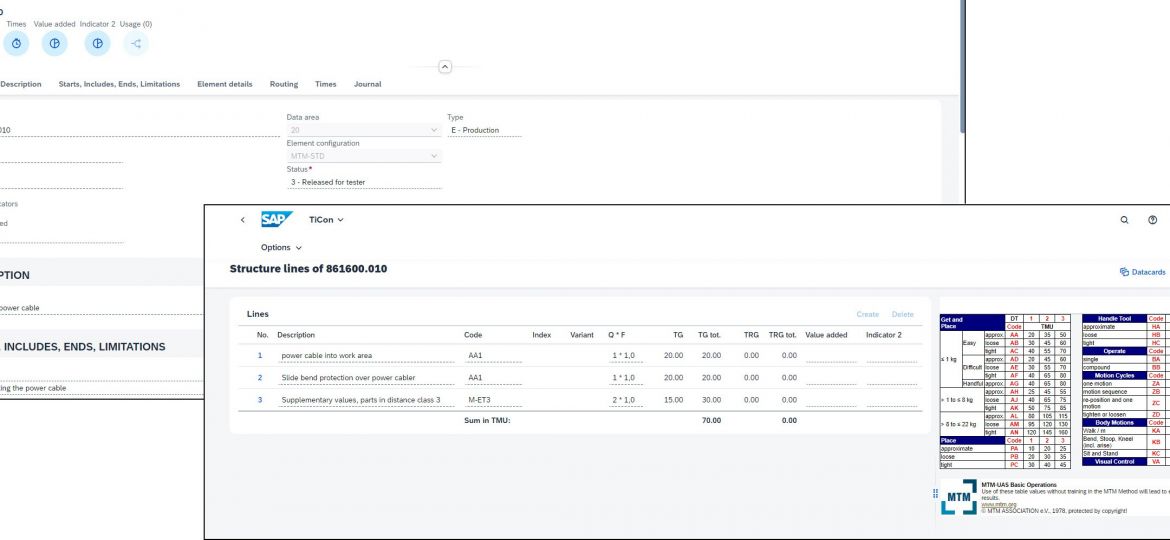This screenshot has height=540, width=1170.
Task: Open the help question mark icon
Action: 1153,220
